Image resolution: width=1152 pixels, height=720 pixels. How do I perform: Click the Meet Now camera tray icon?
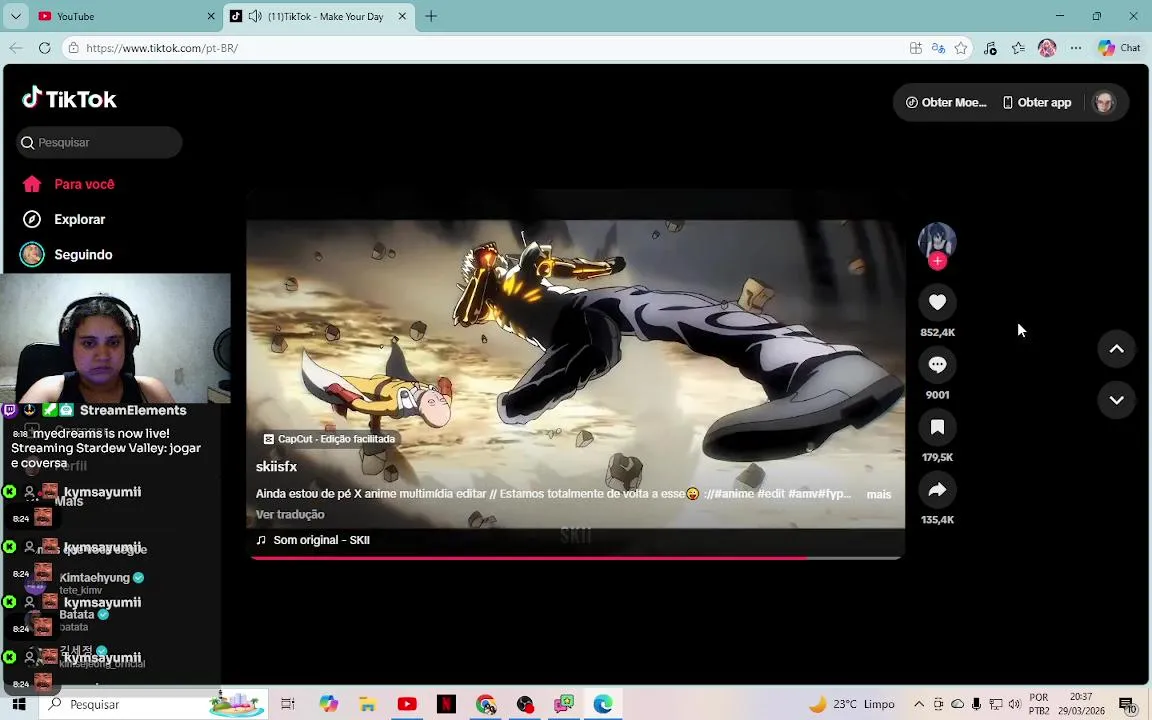pos(937,704)
